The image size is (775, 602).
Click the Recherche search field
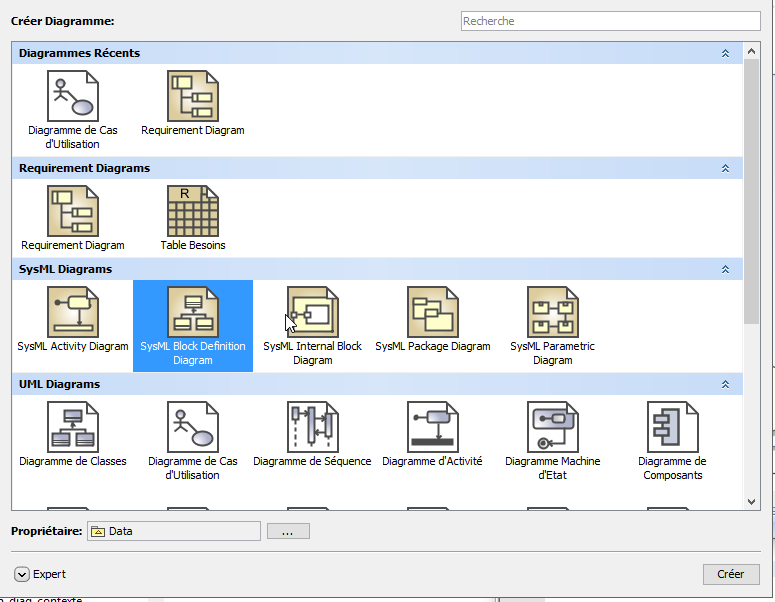coord(610,21)
